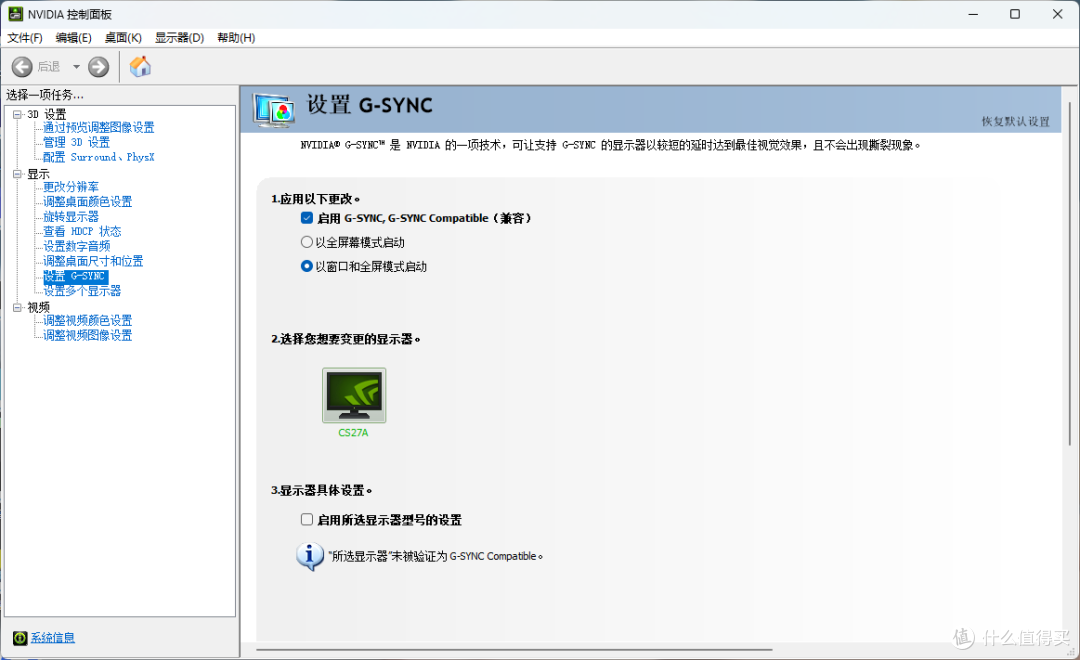Select 设置 G-SYNC tree item

pos(75,276)
